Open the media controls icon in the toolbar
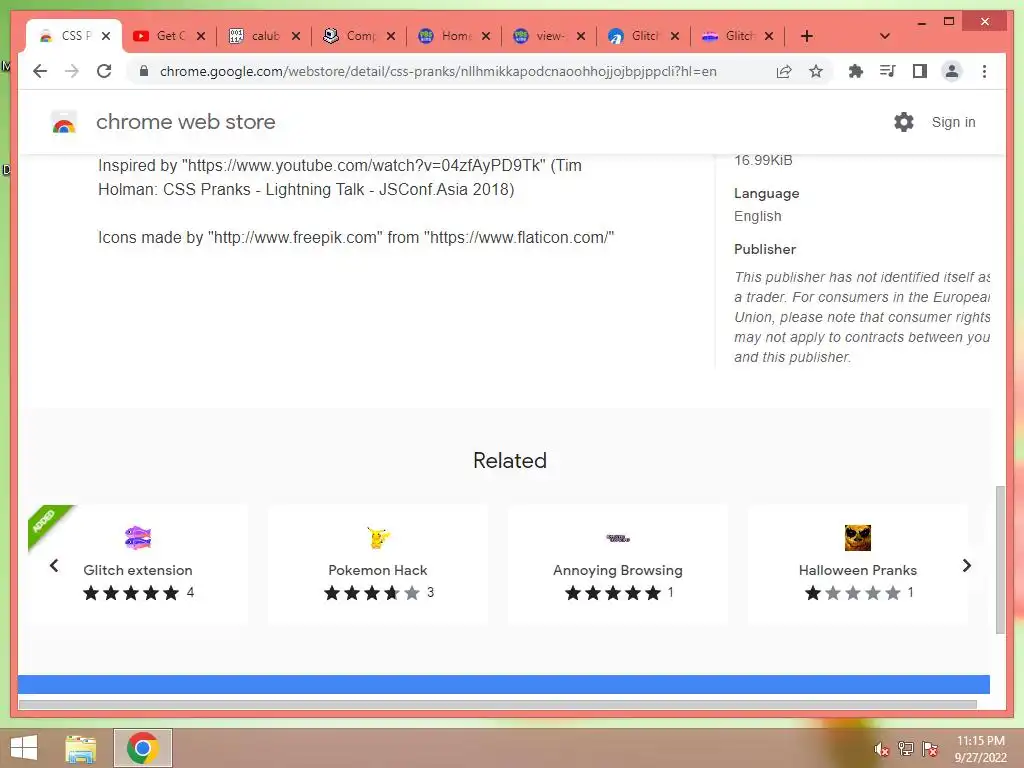 pos(888,71)
